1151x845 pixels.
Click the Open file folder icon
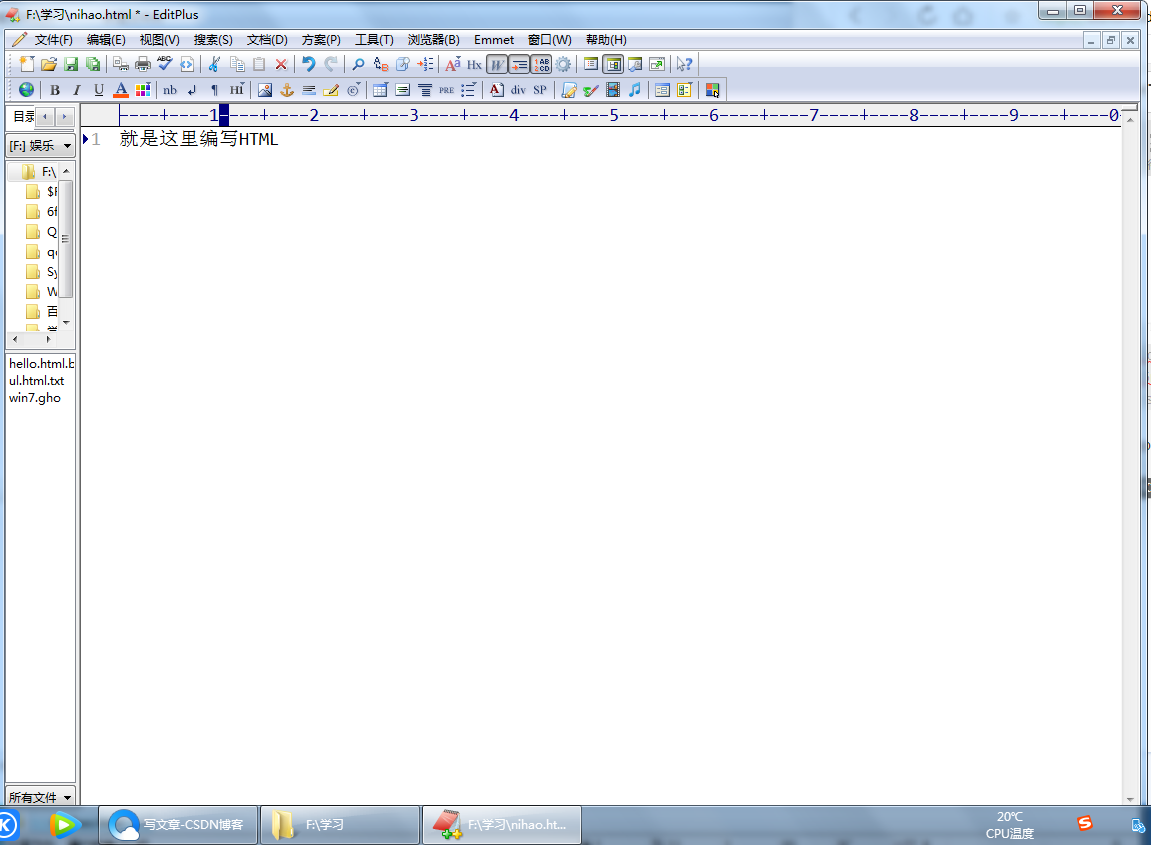[x=48, y=65]
